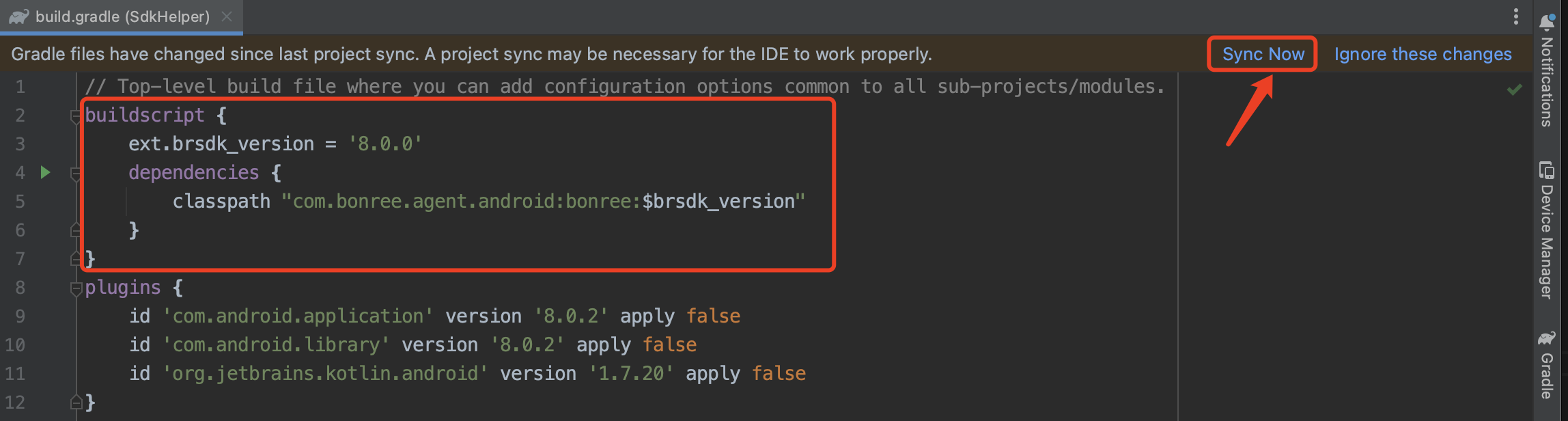Fold the plugins block on line 8

[x=76, y=289]
